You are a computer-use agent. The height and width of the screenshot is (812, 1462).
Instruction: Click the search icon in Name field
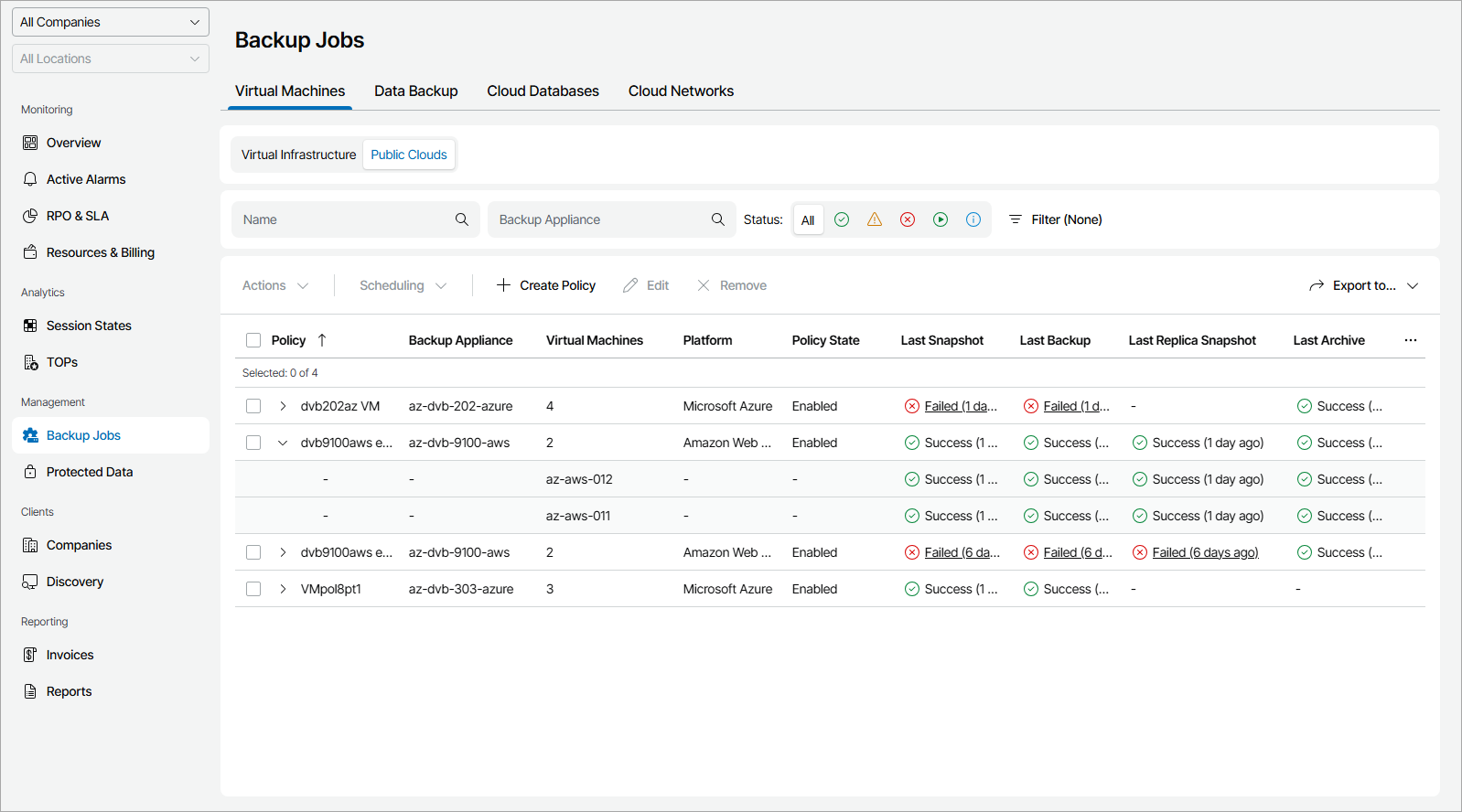click(462, 219)
